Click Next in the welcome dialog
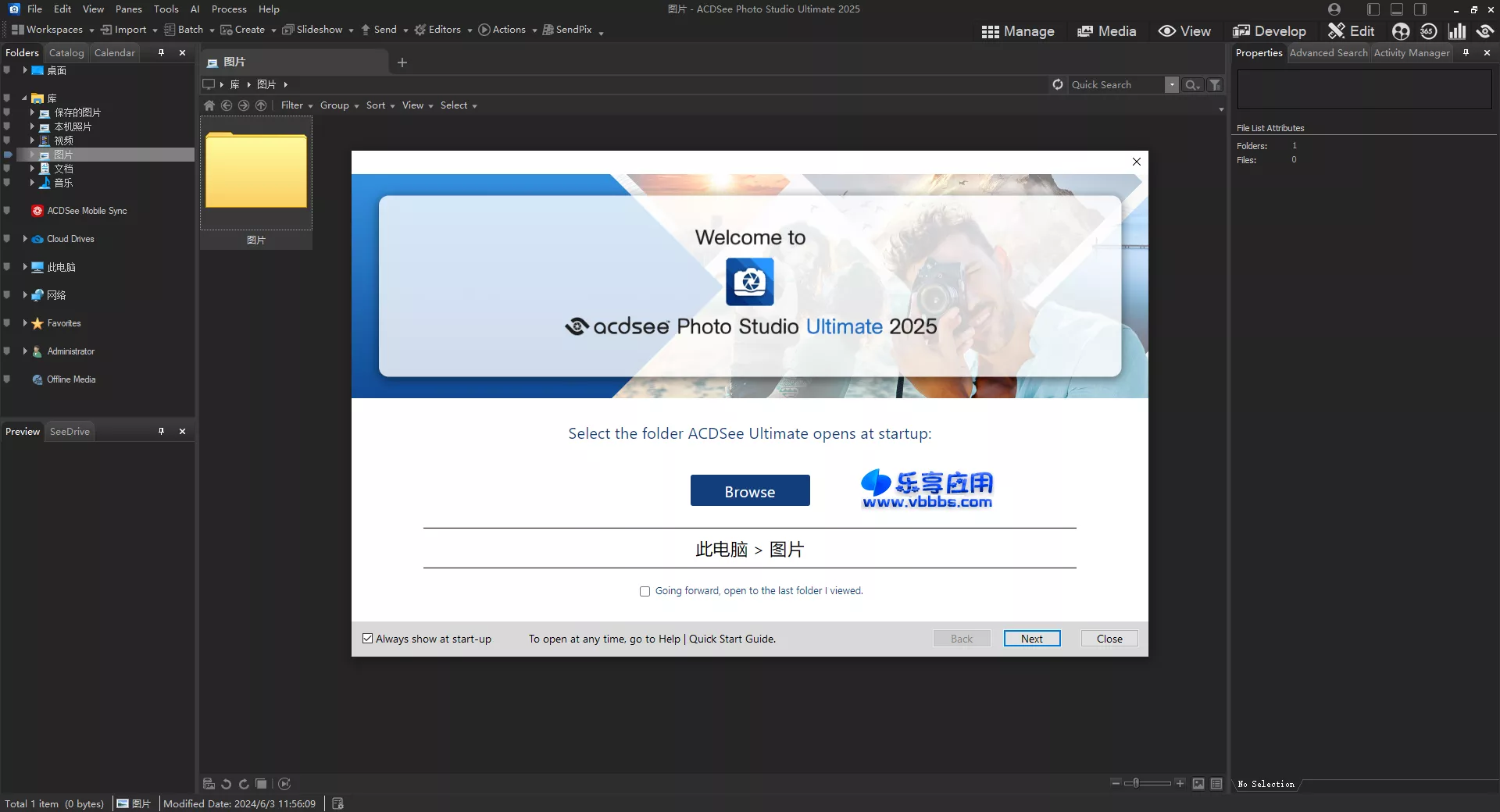The height and width of the screenshot is (812, 1500). [x=1031, y=638]
